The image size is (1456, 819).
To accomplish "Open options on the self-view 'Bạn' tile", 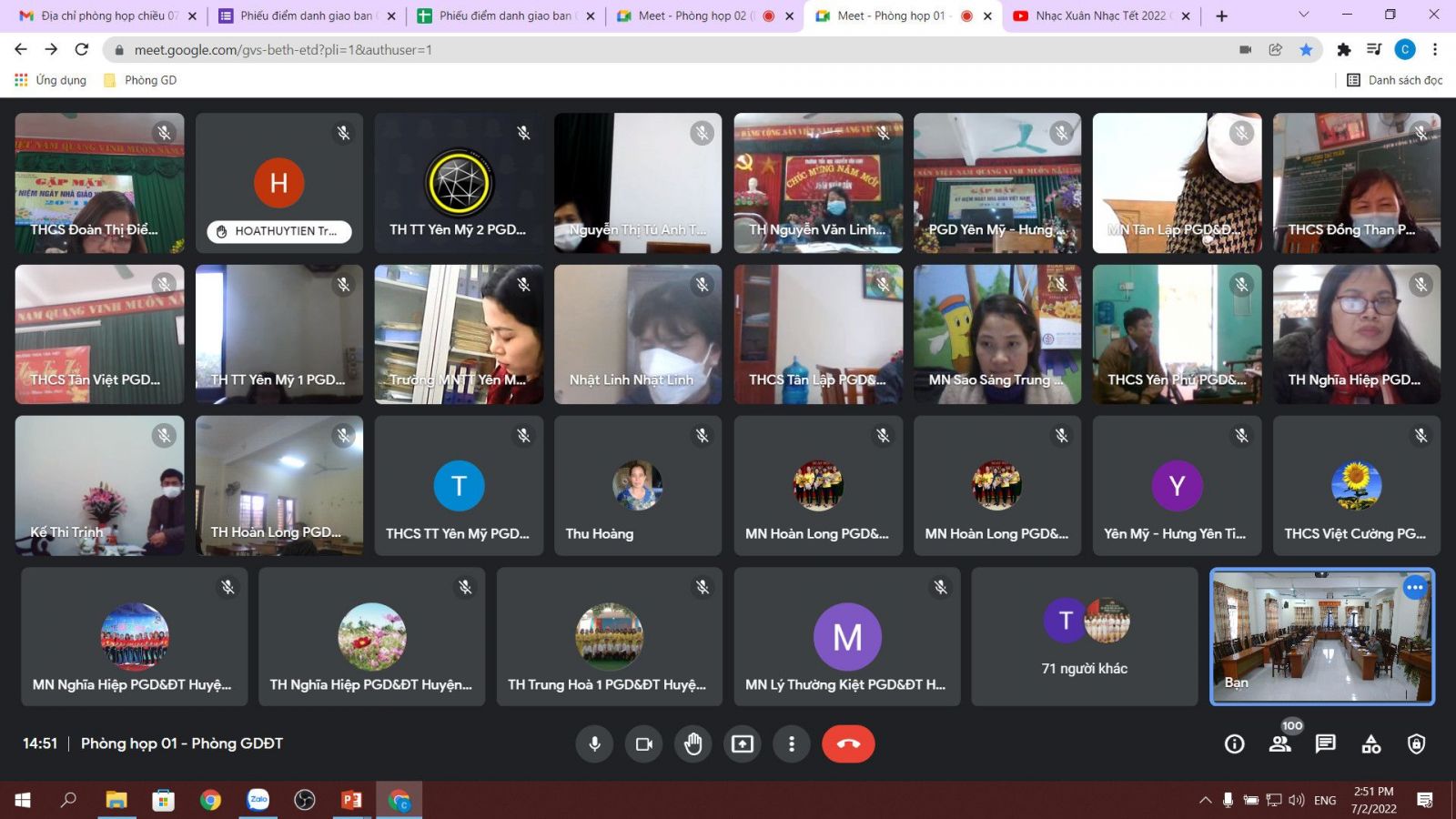I will 1414,588.
